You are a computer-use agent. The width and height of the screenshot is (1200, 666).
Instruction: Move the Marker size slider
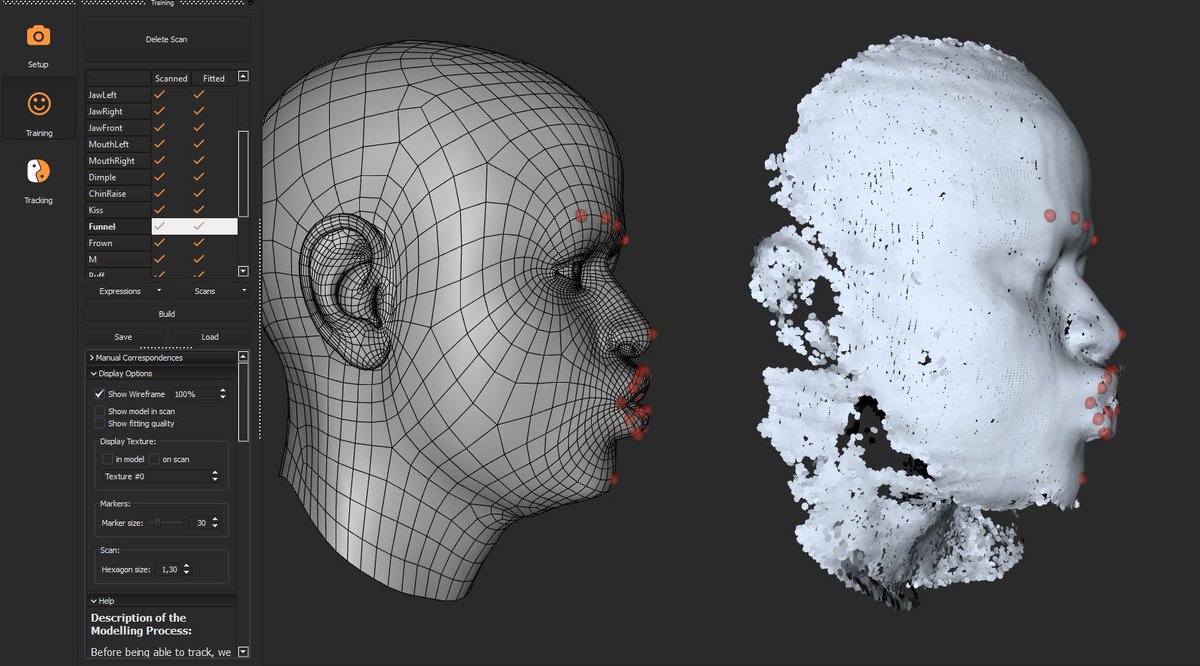click(167, 522)
